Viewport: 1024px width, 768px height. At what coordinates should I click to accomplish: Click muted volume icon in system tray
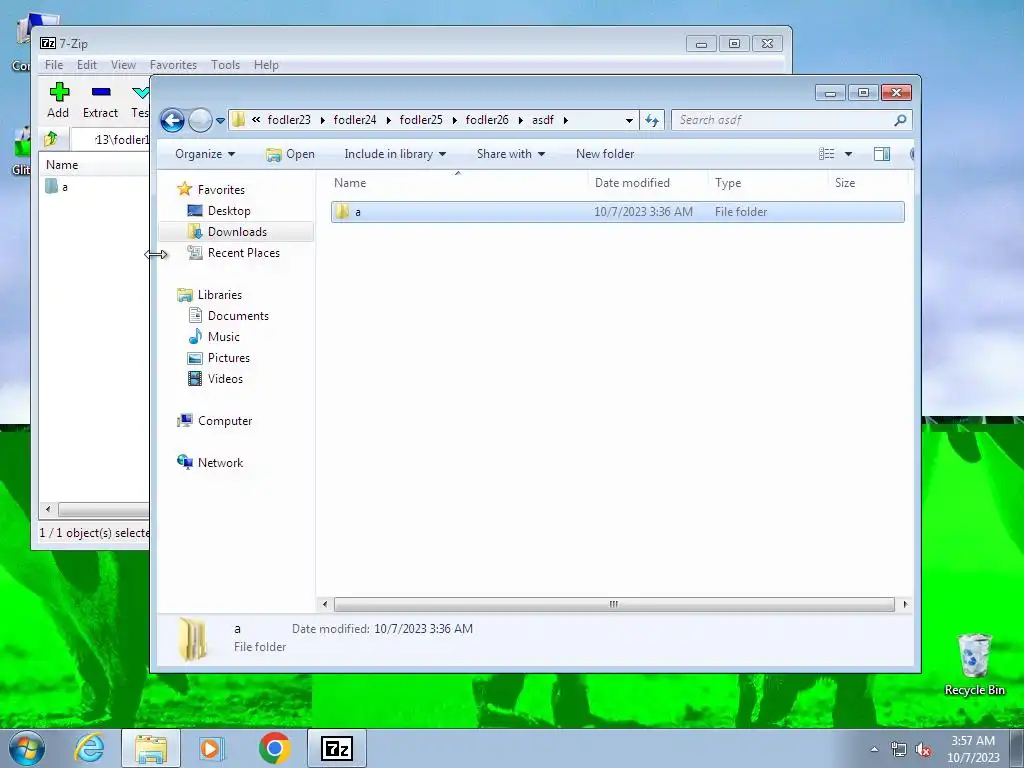[x=923, y=750]
